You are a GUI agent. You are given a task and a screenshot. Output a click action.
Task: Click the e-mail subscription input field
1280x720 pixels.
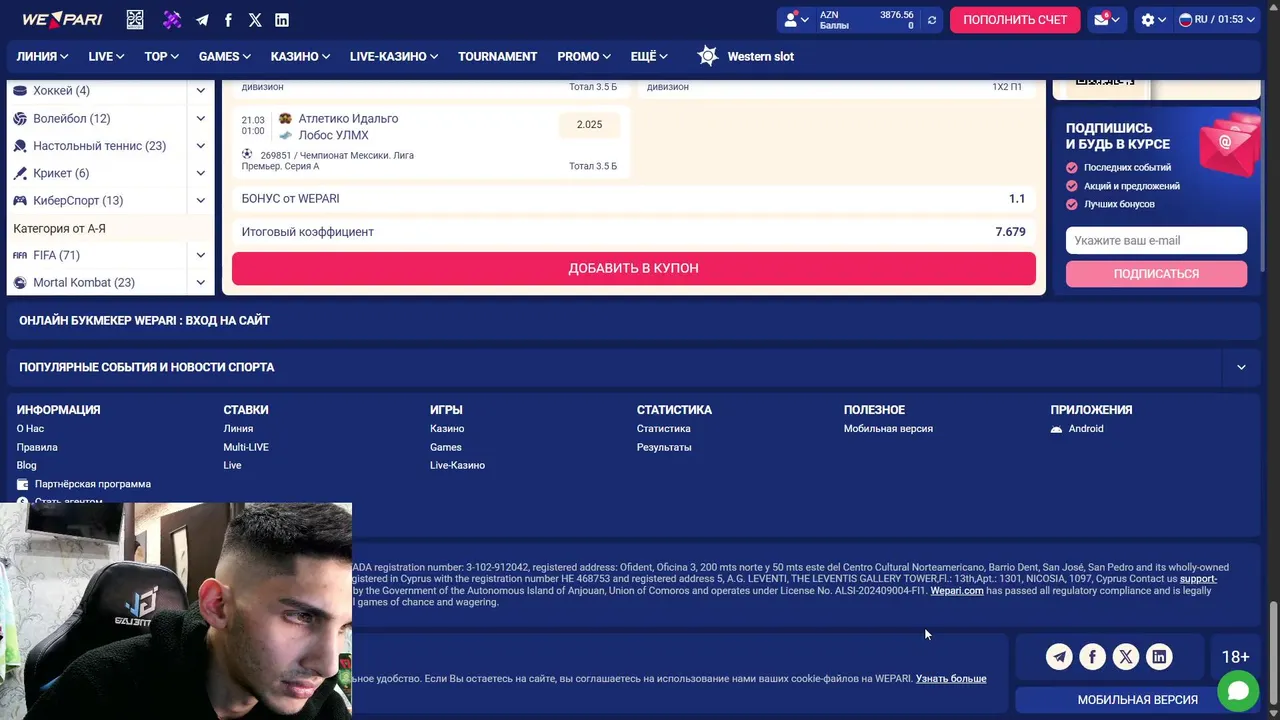coord(1156,240)
